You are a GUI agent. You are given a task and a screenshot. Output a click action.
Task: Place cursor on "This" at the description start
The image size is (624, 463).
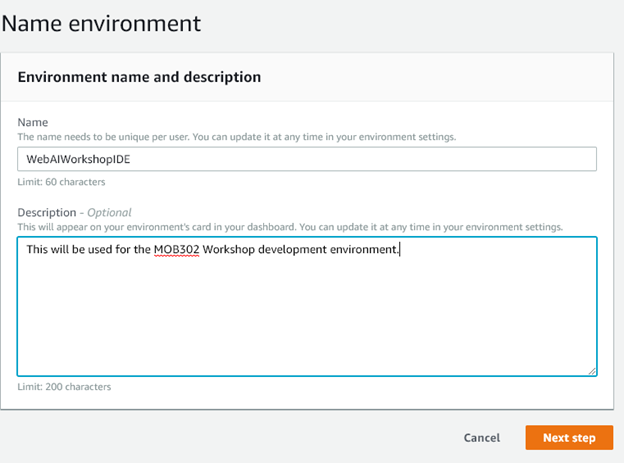click(38, 249)
